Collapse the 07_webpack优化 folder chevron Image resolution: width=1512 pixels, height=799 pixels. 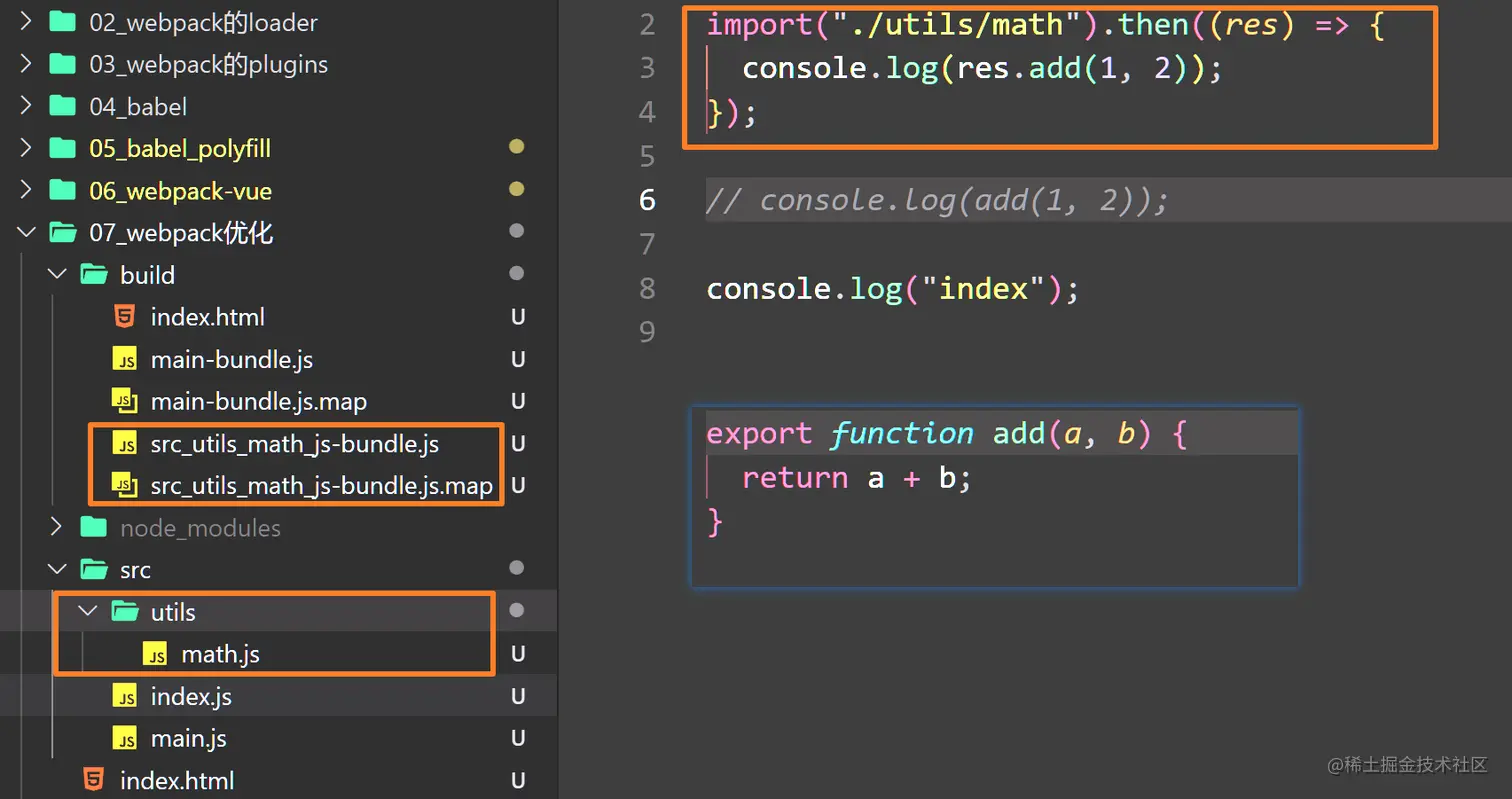26,233
